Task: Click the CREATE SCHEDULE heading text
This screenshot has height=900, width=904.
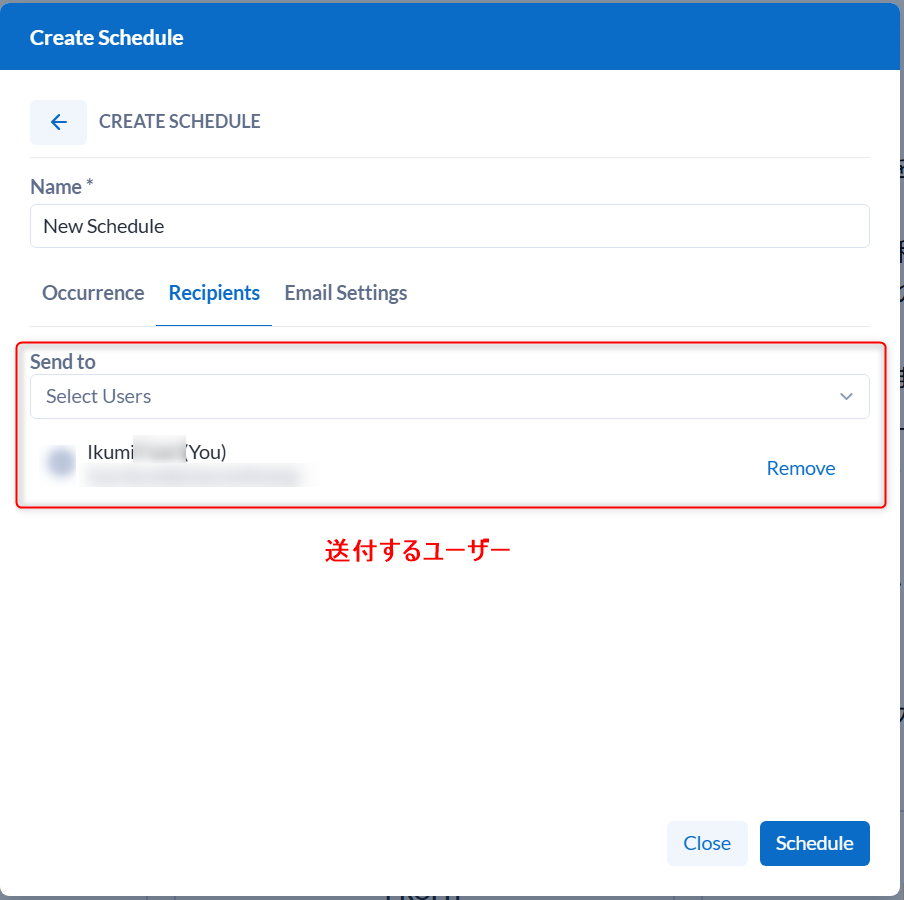Action: [179, 122]
